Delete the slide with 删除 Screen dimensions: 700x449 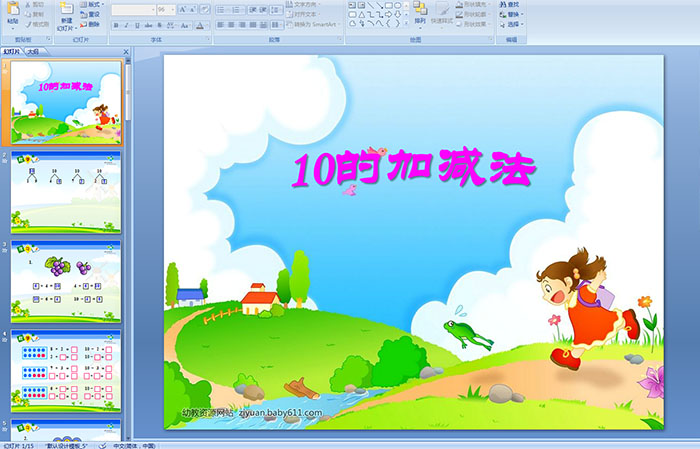pyautogui.click(x=90, y=24)
